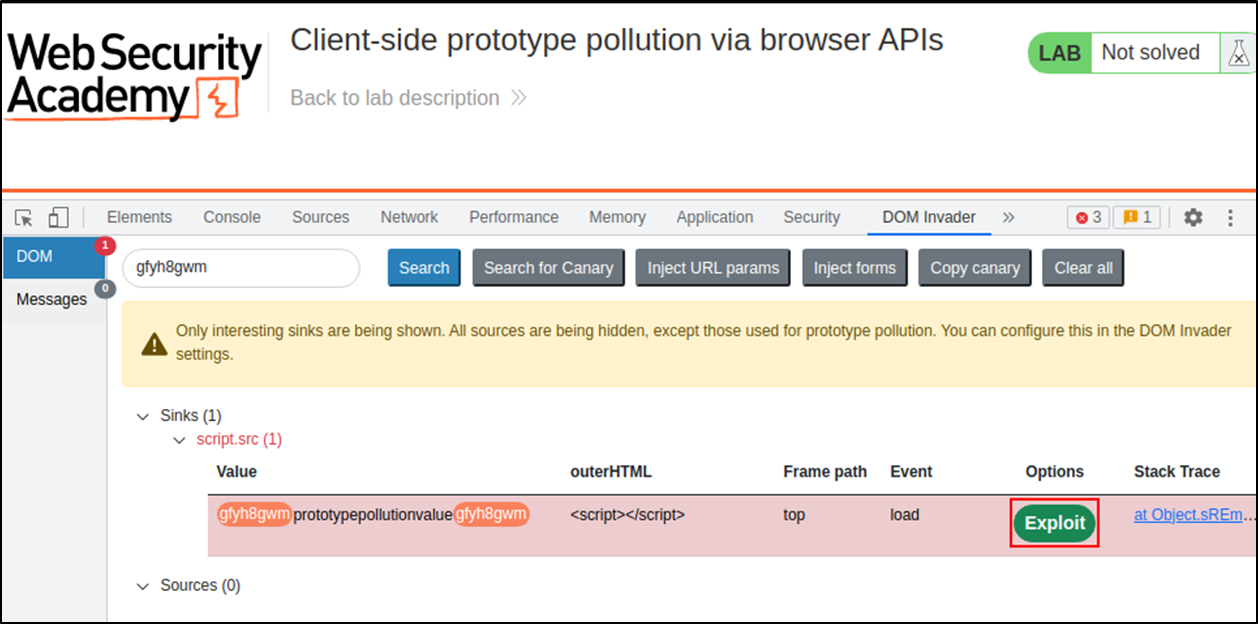This screenshot has height=624, width=1258.
Task: Open DevTools settings gear icon
Action: [1192, 217]
